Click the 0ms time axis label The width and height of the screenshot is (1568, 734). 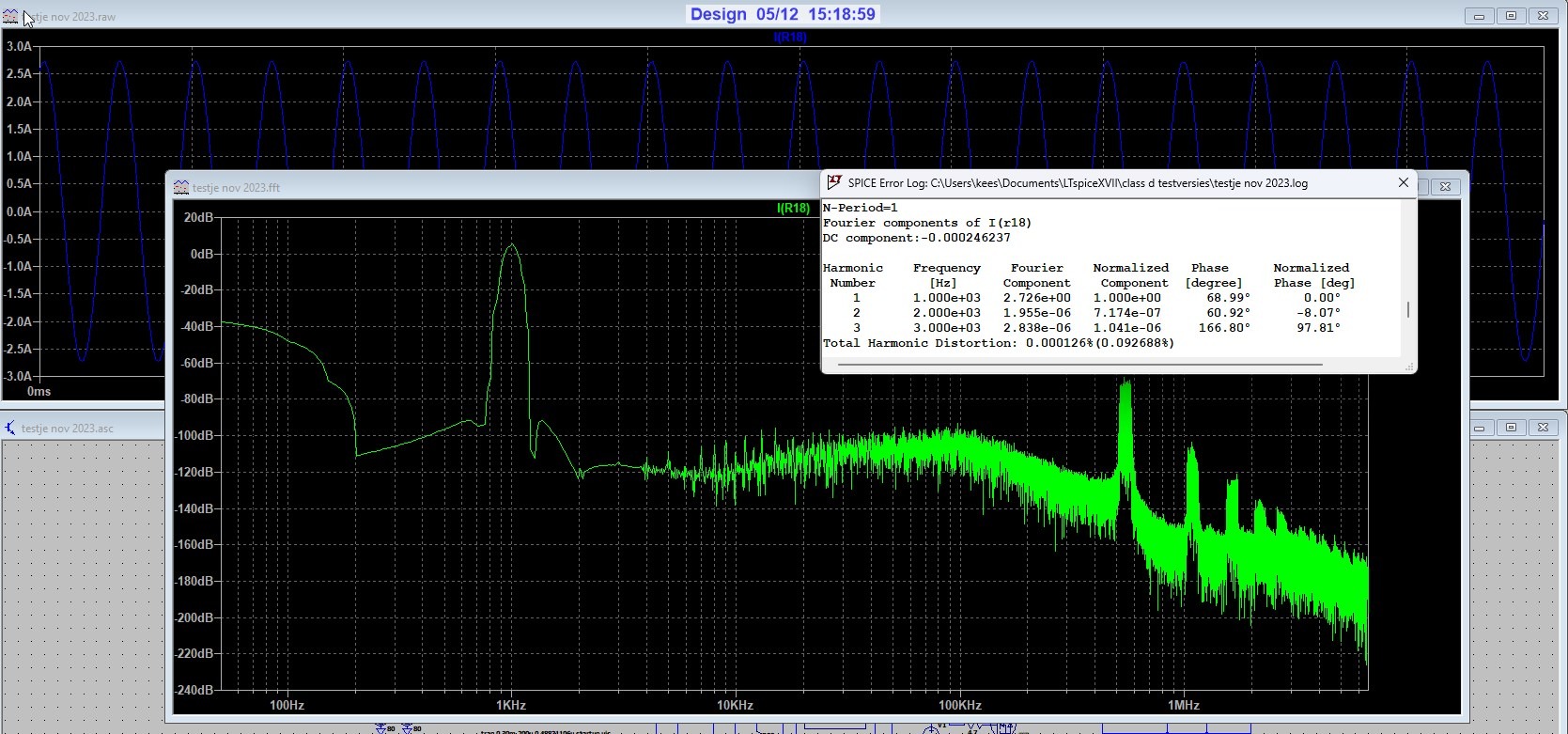click(x=39, y=391)
